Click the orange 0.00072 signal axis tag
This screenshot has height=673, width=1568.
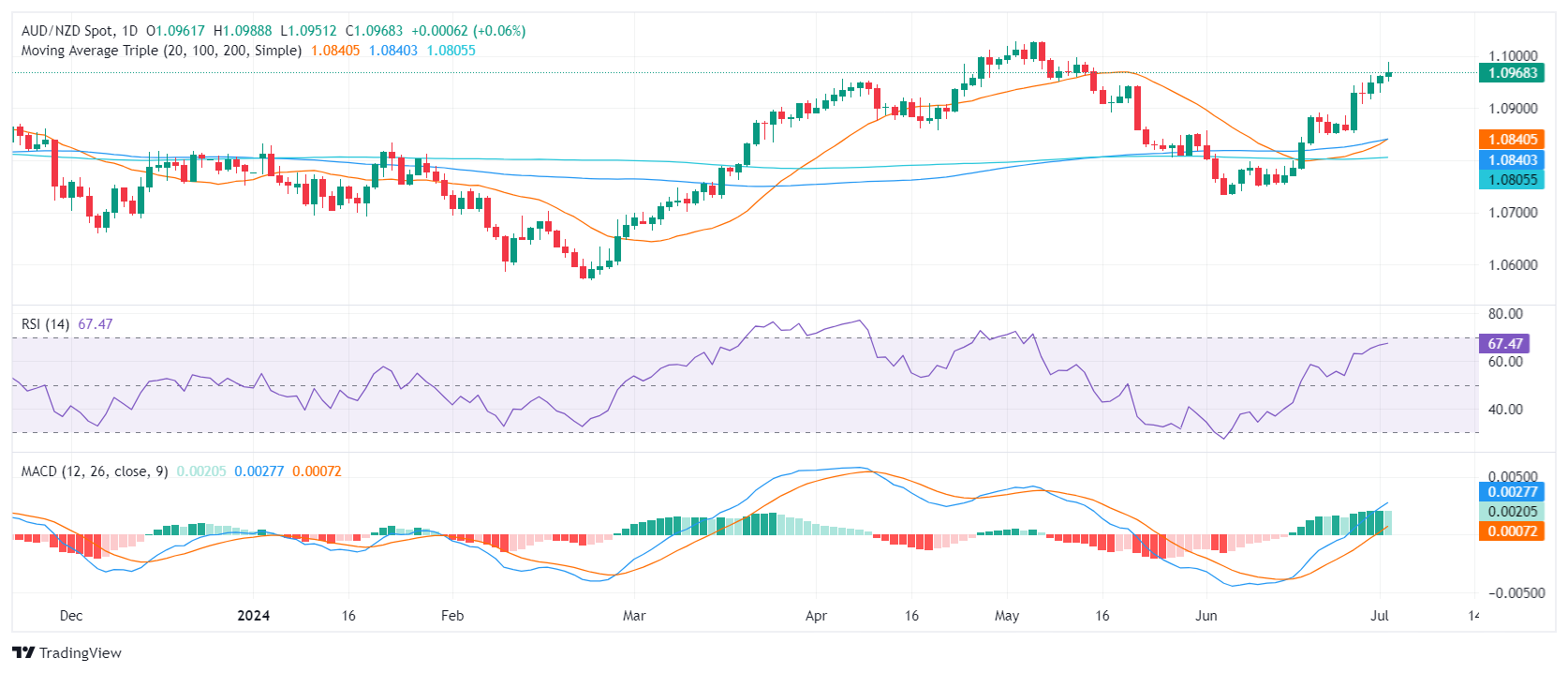tap(1512, 531)
